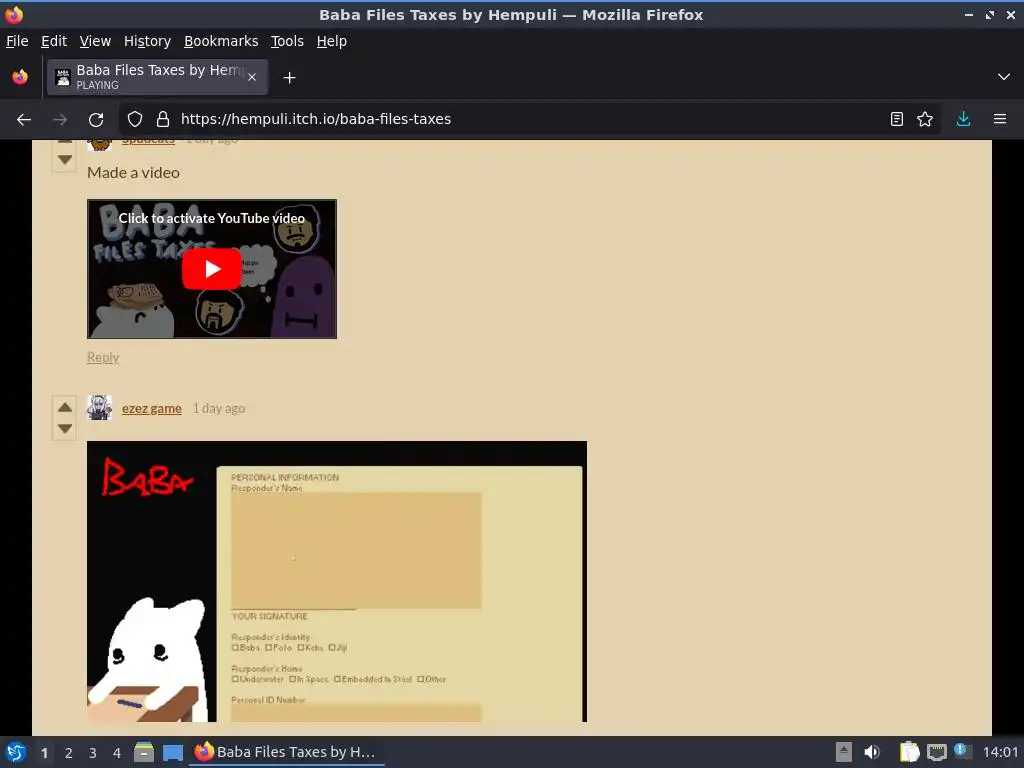Viewport: 1024px width, 768px height.
Task: Go back to the previous page
Action: 24,119
